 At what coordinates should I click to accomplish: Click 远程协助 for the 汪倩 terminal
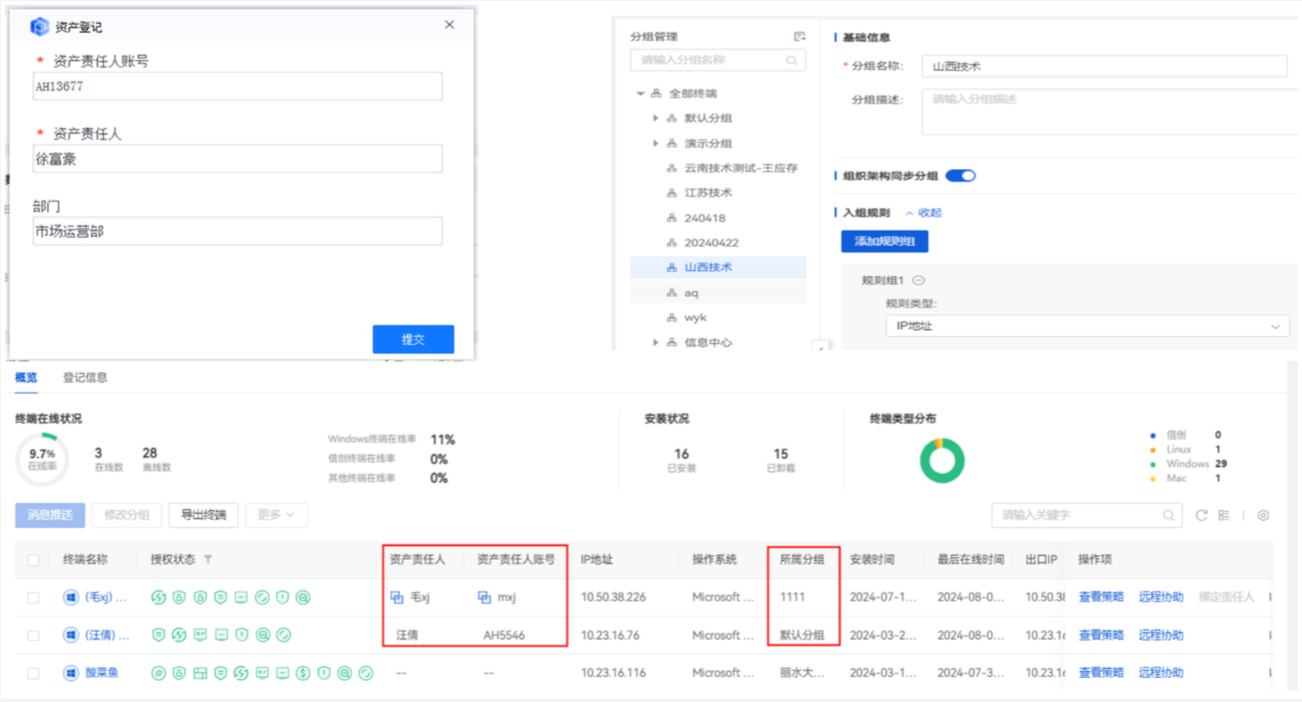[x=1163, y=635]
